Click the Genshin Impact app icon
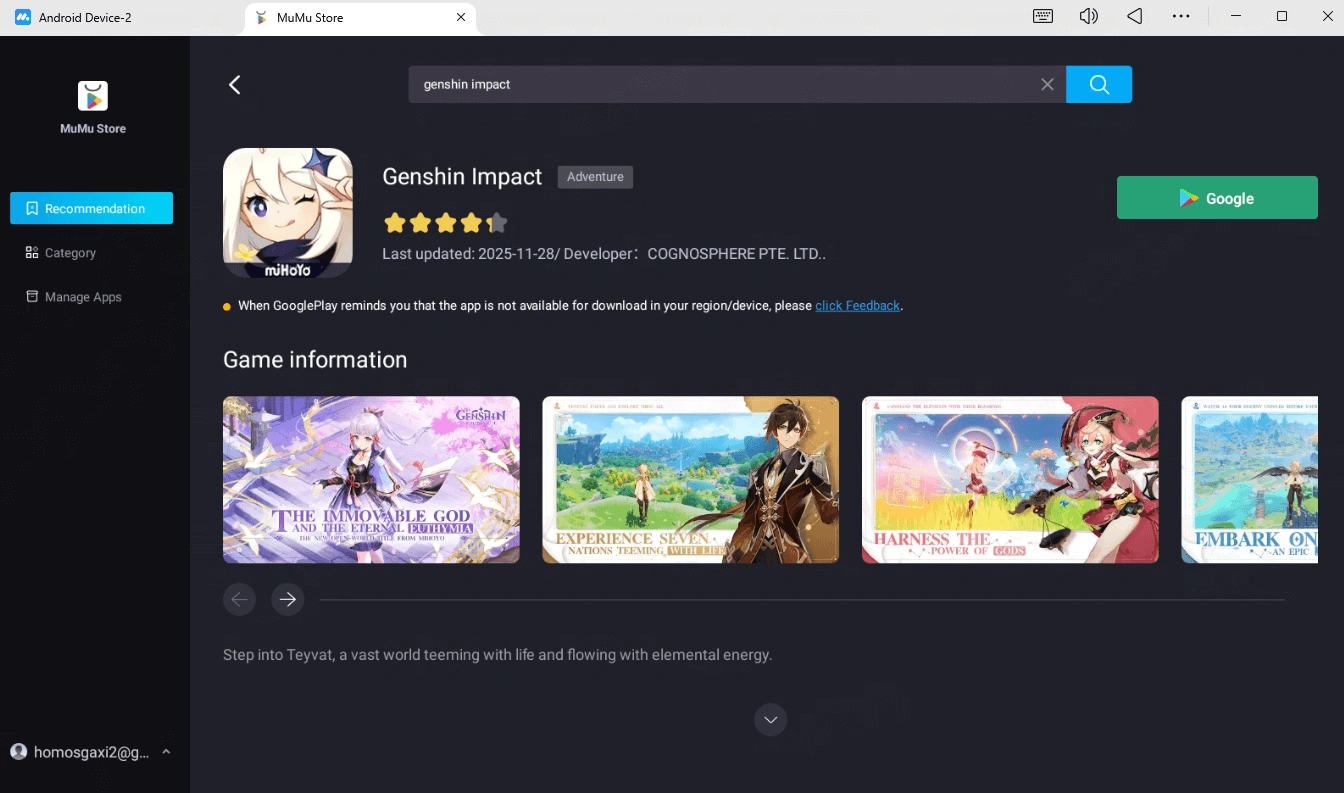1344x793 pixels. [x=288, y=213]
